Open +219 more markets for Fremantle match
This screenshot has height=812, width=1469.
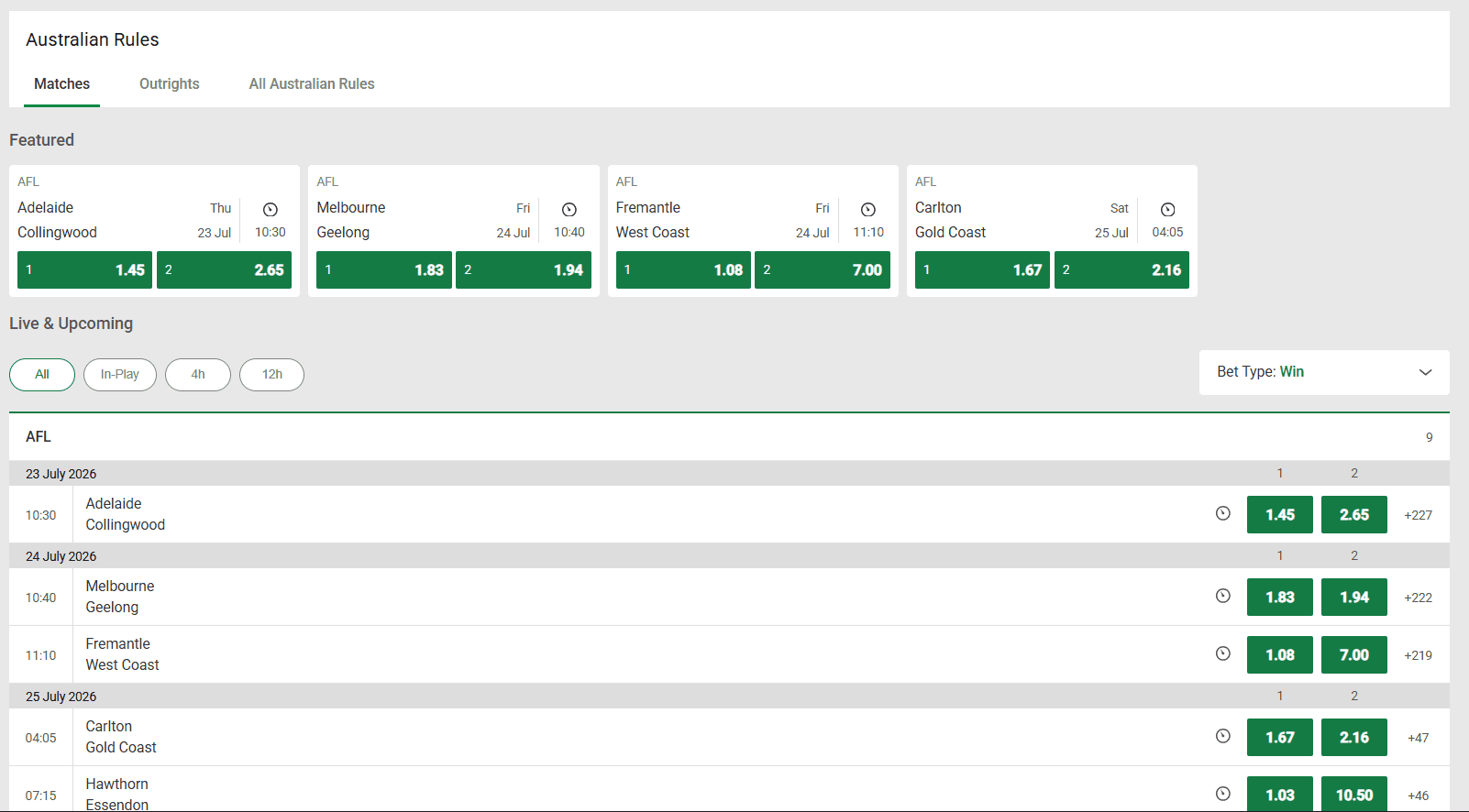[x=1418, y=655]
